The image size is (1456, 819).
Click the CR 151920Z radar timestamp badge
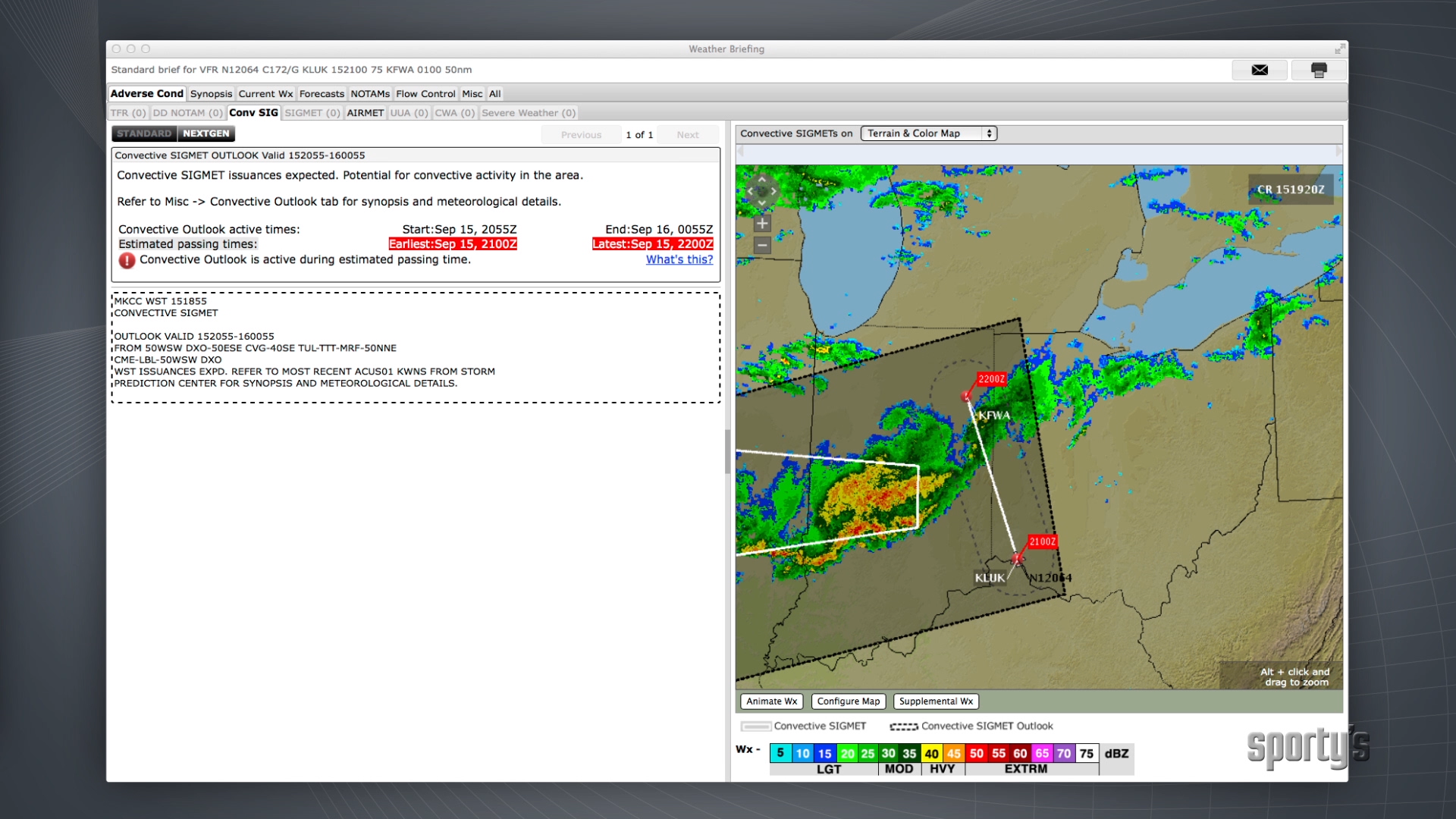pos(1291,189)
